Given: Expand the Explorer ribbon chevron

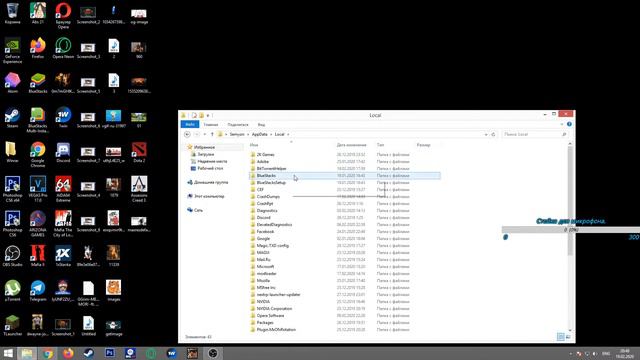Looking at the screenshot, I should (562, 124).
